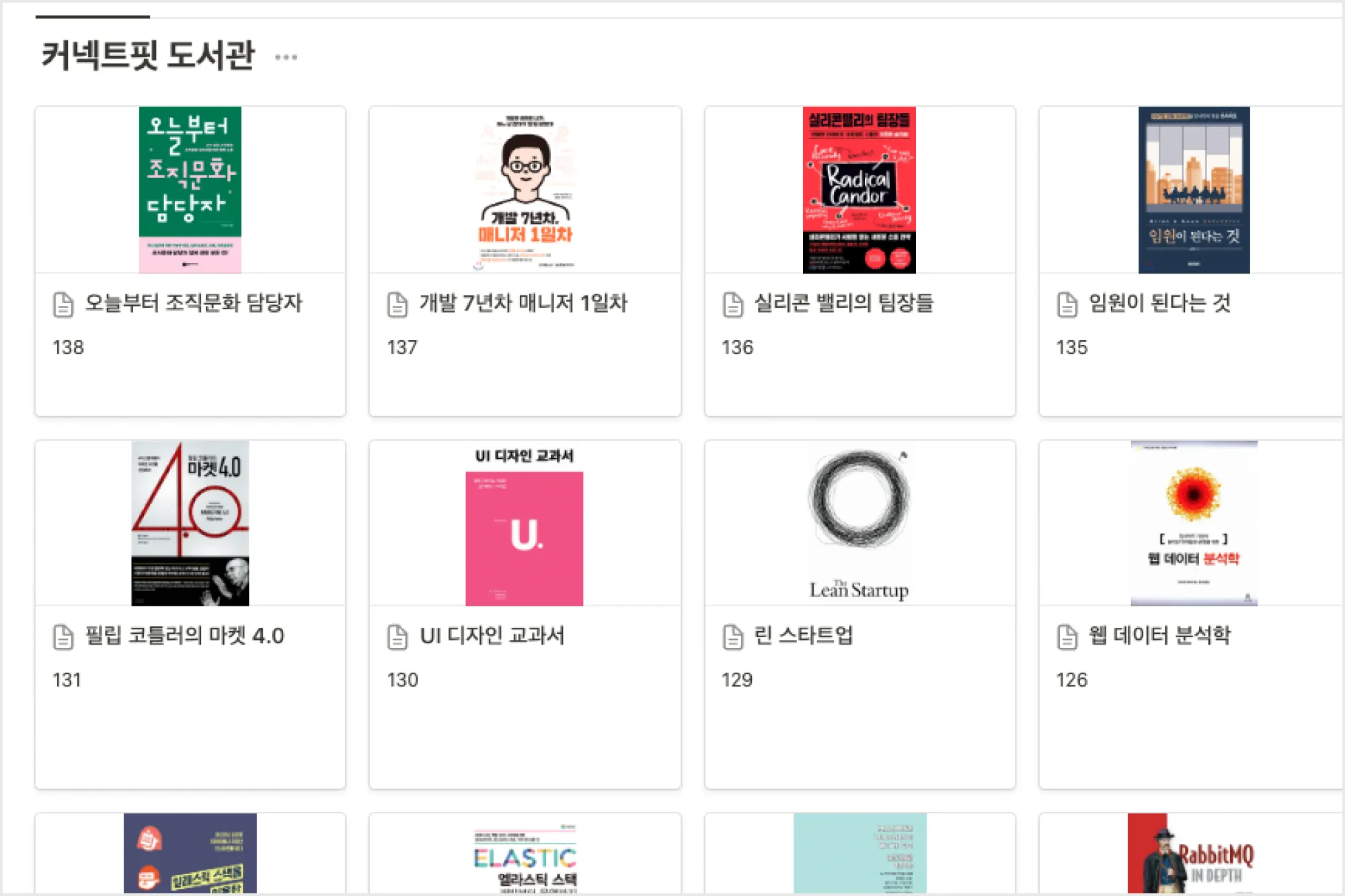Image resolution: width=1345 pixels, height=896 pixels.
Task: Click page icon beside 임원이 된다는 것
Action: (1067, 304)
